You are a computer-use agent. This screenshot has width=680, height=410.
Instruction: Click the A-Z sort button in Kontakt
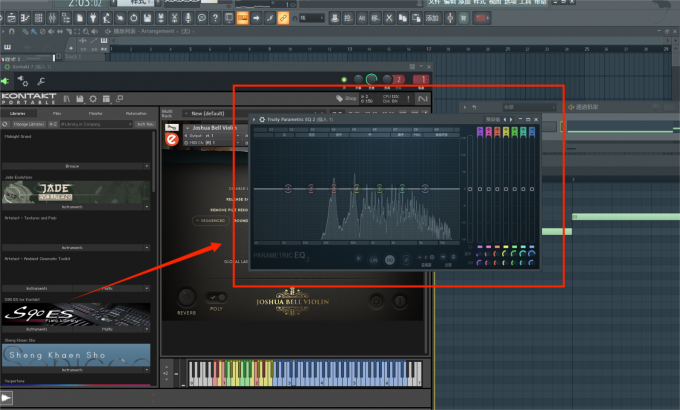[x=53, y=124]
